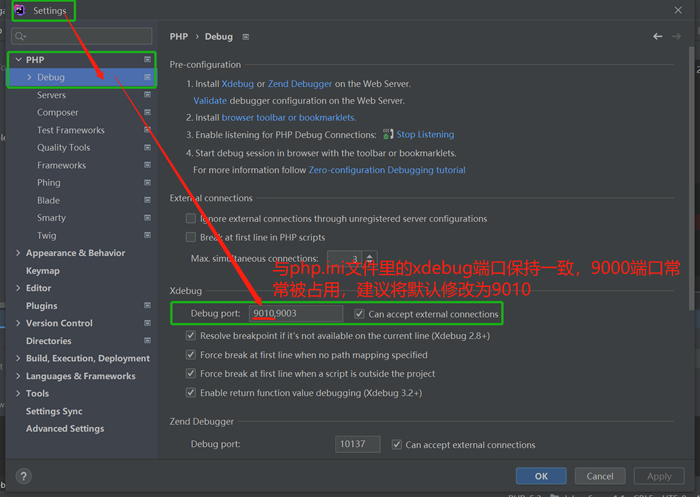700x497 pixels.
Task: Click project-level icon next to Twig
Action: pyautogui.click(x=147, y=235)
